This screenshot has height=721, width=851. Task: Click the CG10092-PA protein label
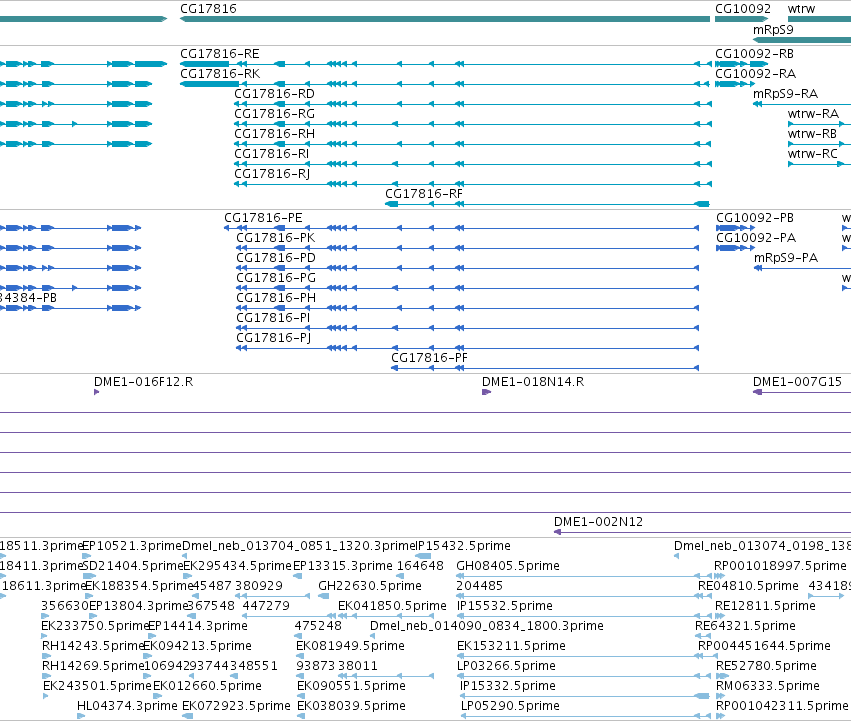(x=756, y=238)
